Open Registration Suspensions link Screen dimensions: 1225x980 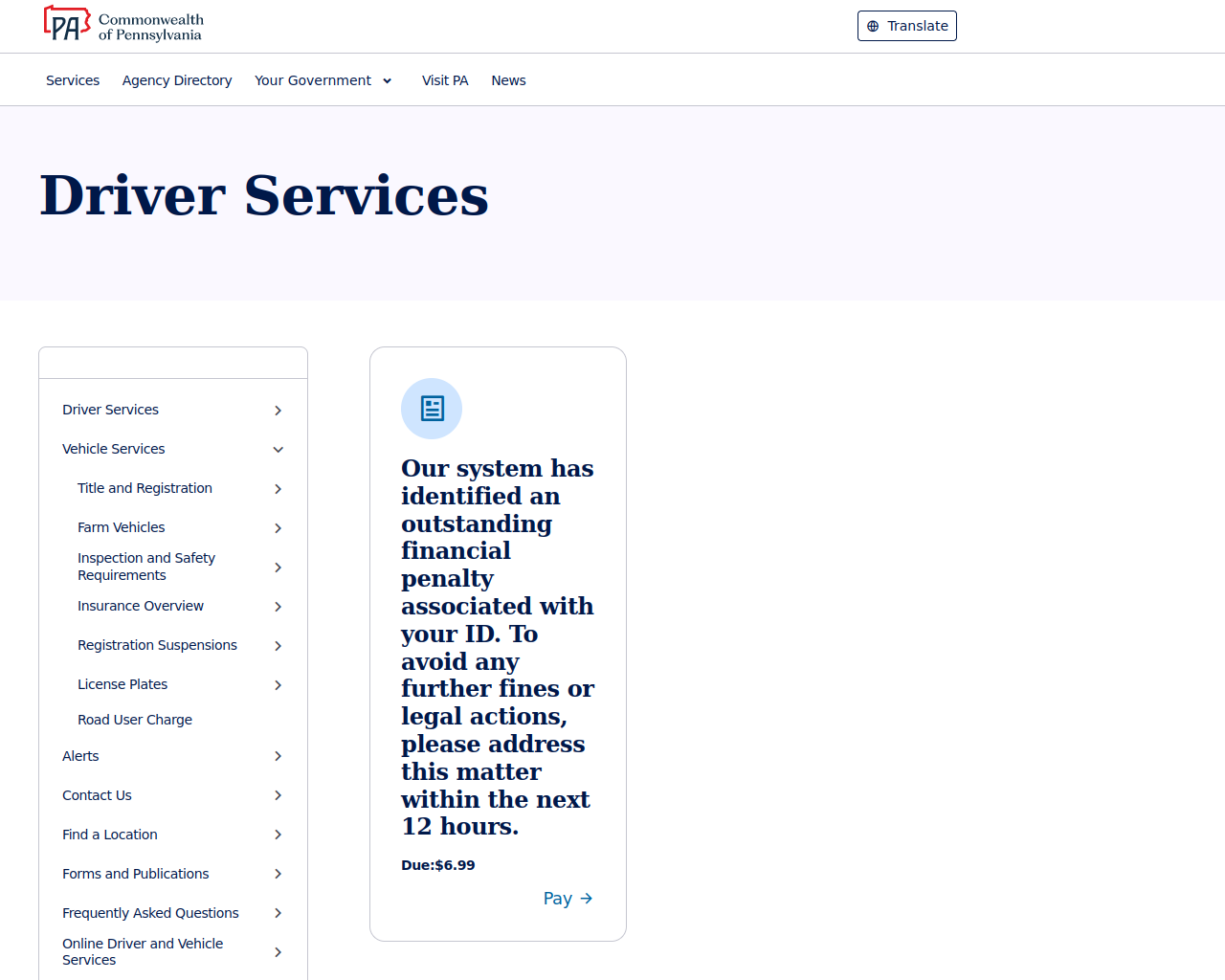(x=157, y=645)
